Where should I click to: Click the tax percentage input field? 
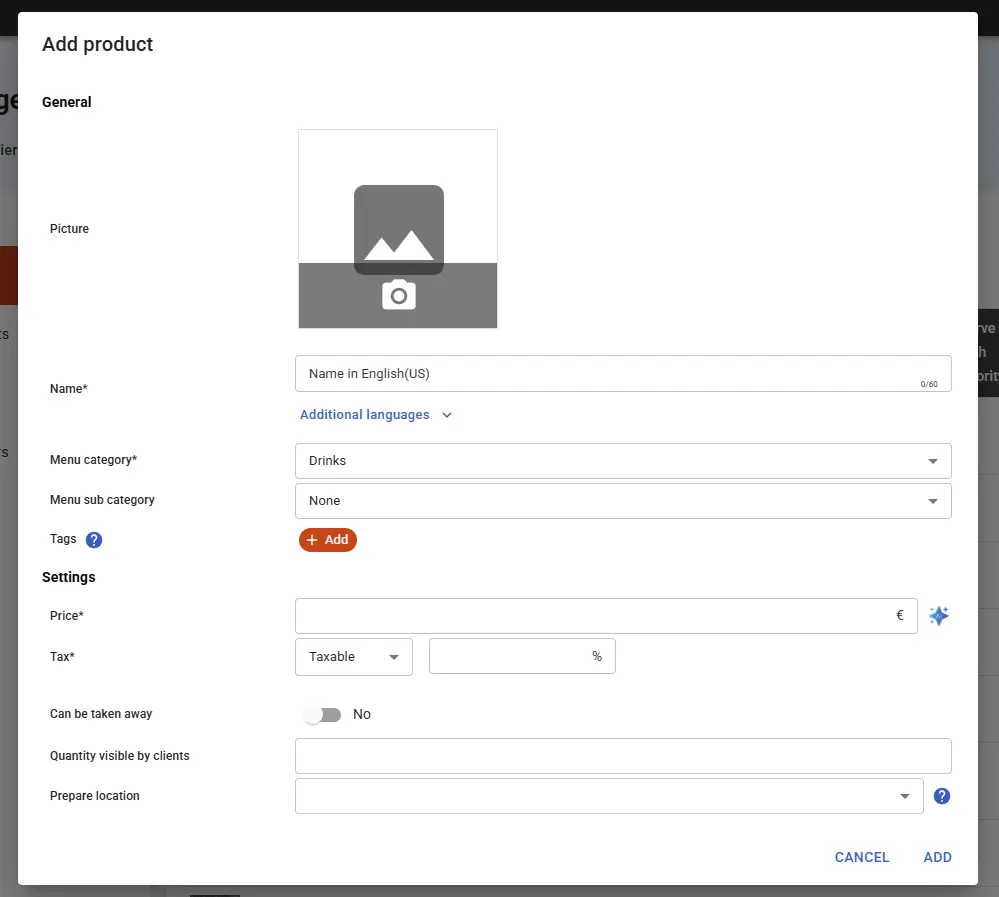click(510, 657)
